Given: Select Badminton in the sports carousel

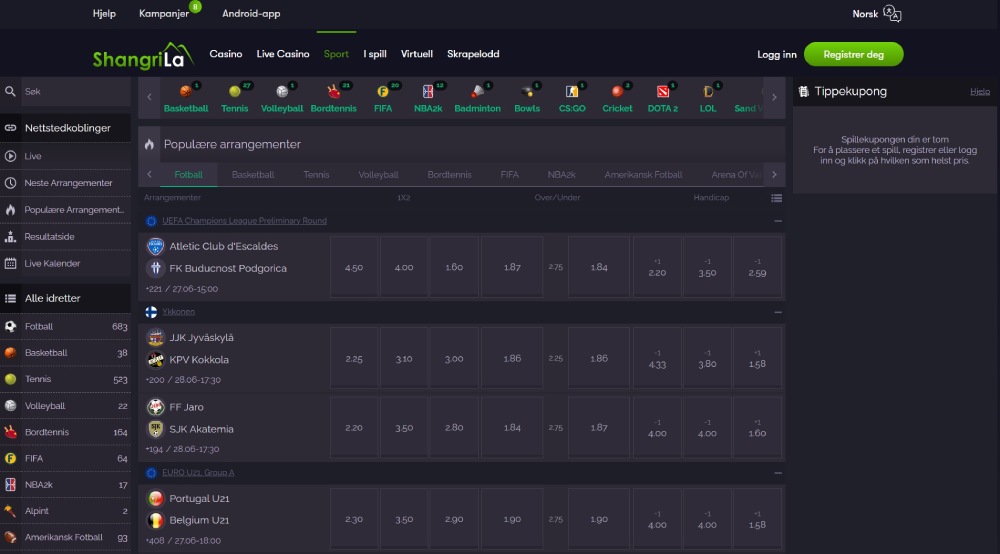Looking at the screenshot, I should click(x=477, y=98).
